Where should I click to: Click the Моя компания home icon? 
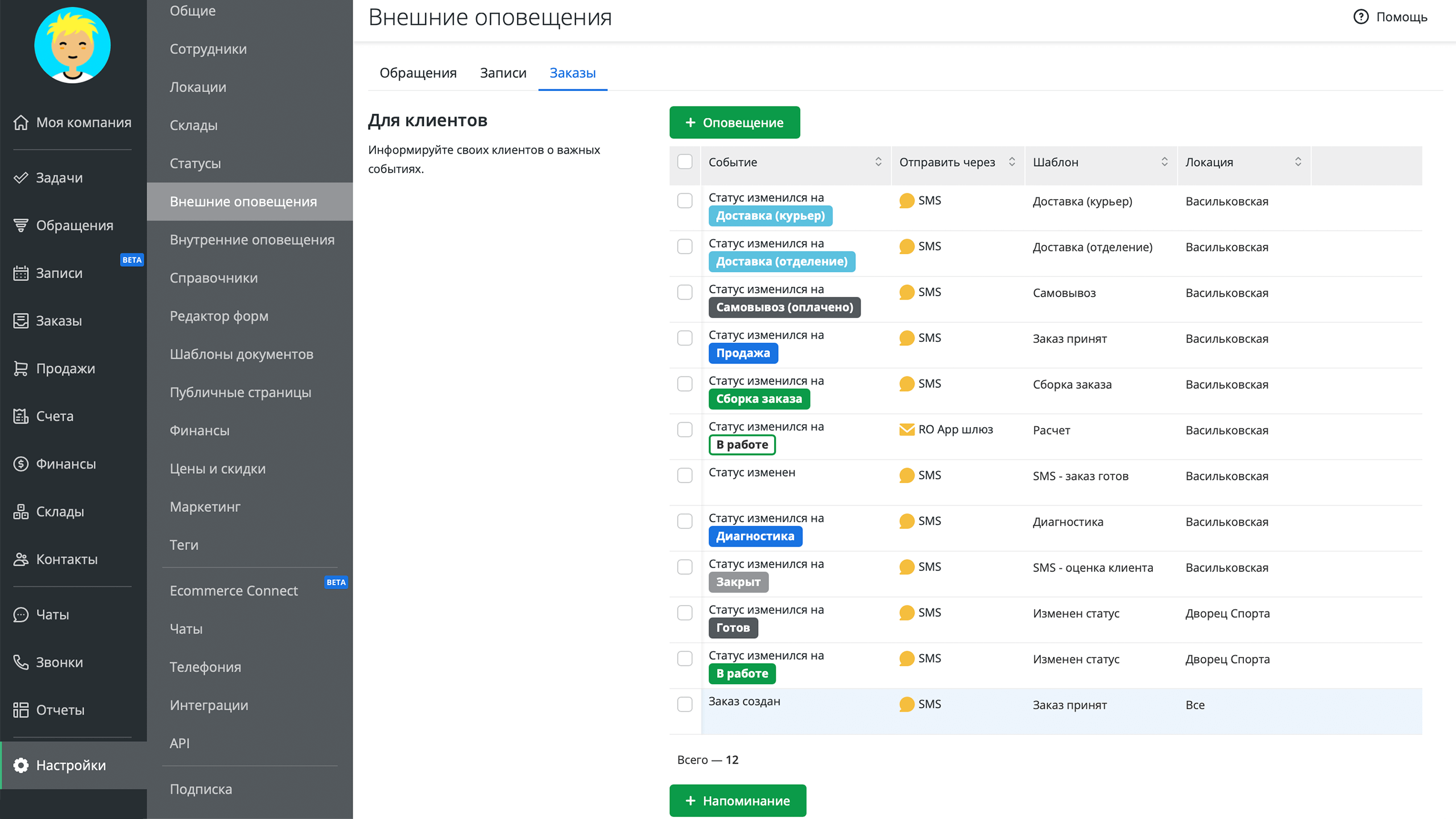click(21, 122)
